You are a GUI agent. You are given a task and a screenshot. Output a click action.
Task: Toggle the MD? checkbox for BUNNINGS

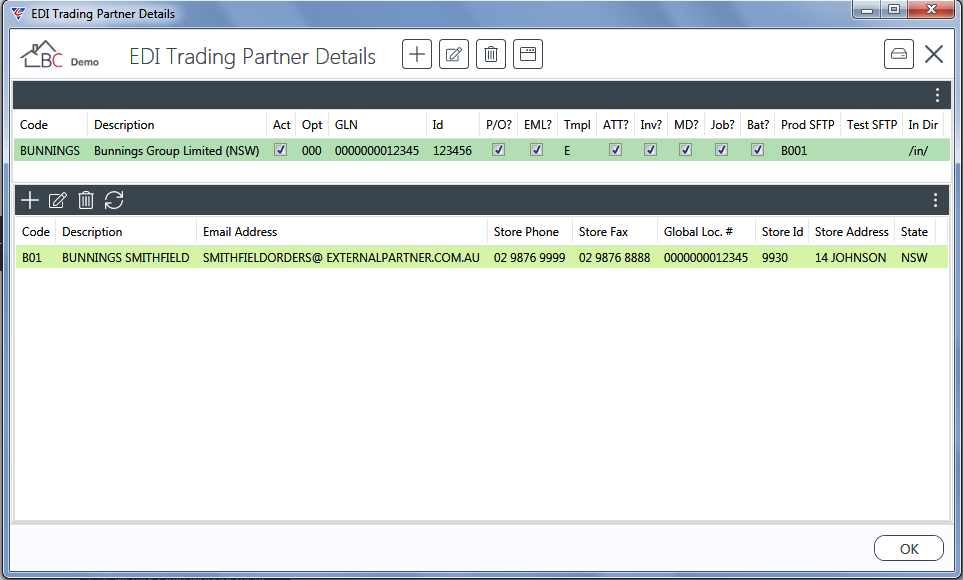(x=685, y=149)
